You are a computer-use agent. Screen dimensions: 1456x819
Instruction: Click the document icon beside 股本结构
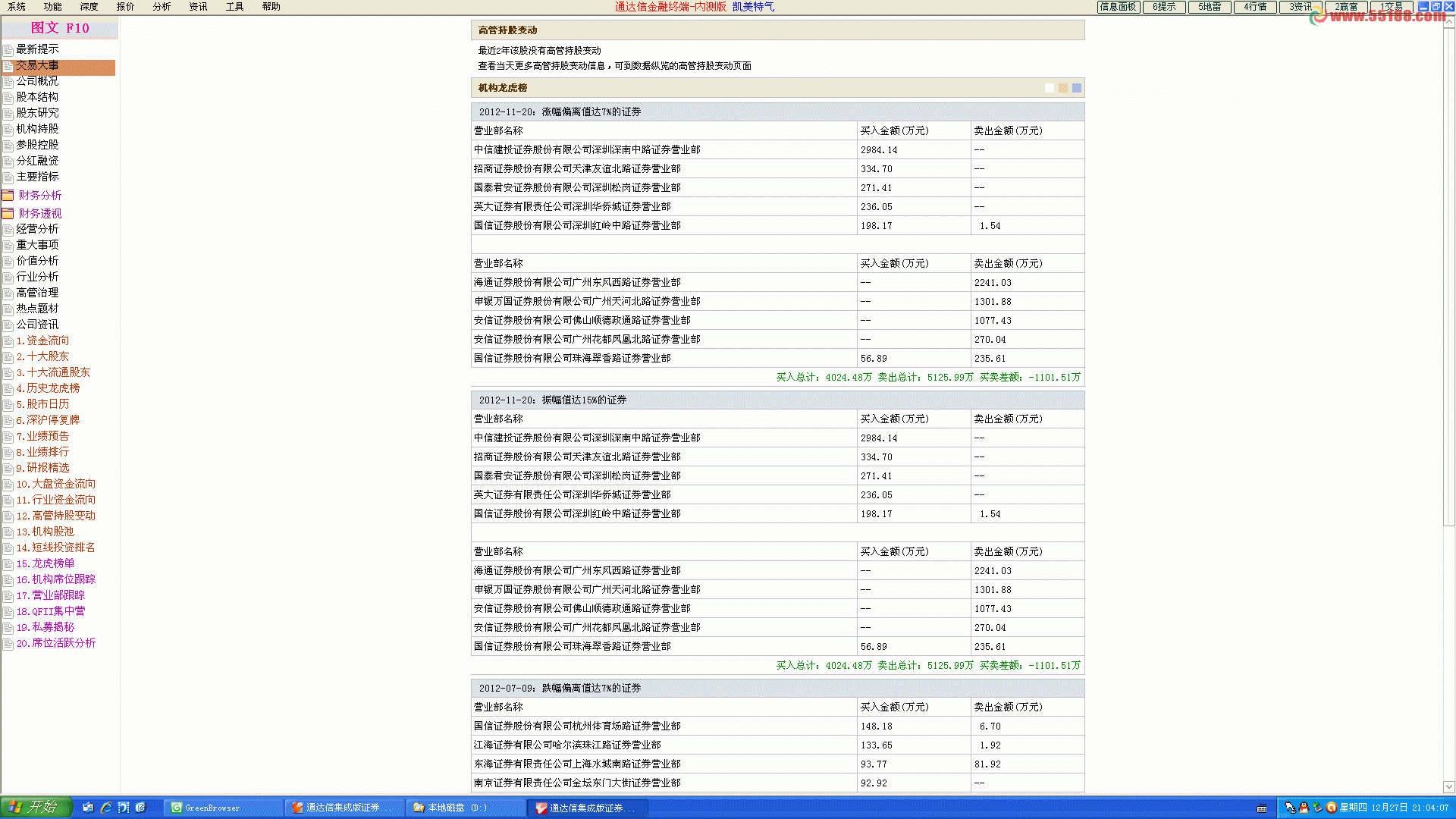(8, 98)
